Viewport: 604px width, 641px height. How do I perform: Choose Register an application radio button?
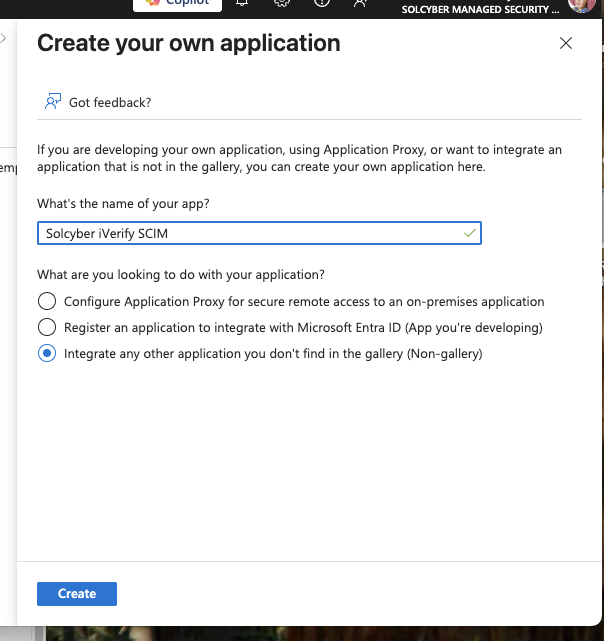coord(46,327)
